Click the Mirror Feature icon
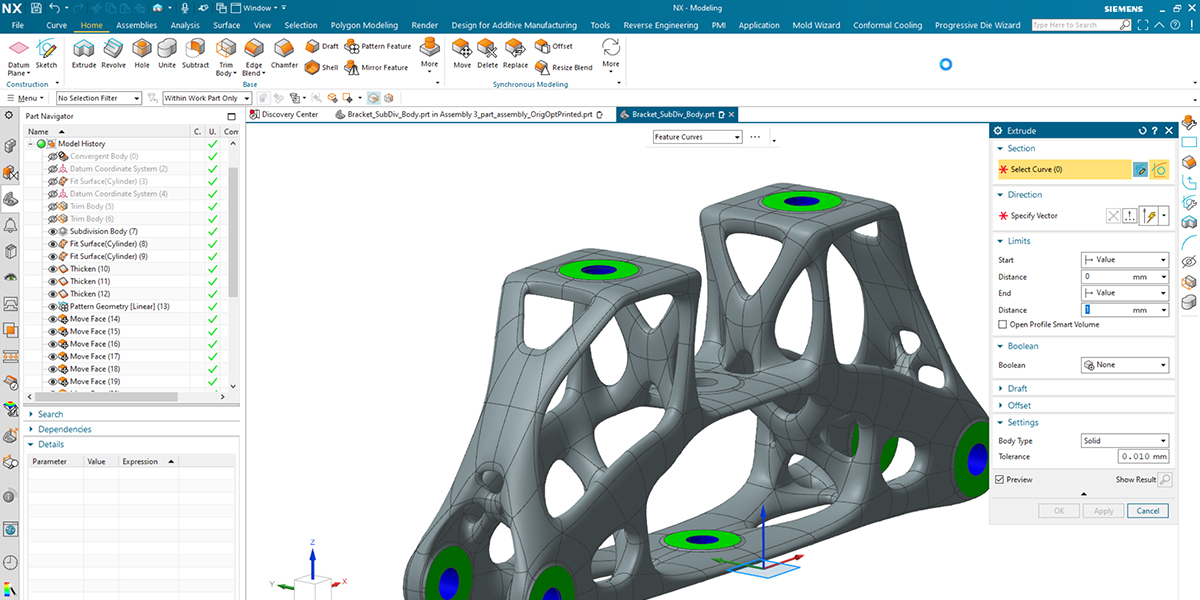The width and height of the screenshot is (1200, 600). pos(353,68)
